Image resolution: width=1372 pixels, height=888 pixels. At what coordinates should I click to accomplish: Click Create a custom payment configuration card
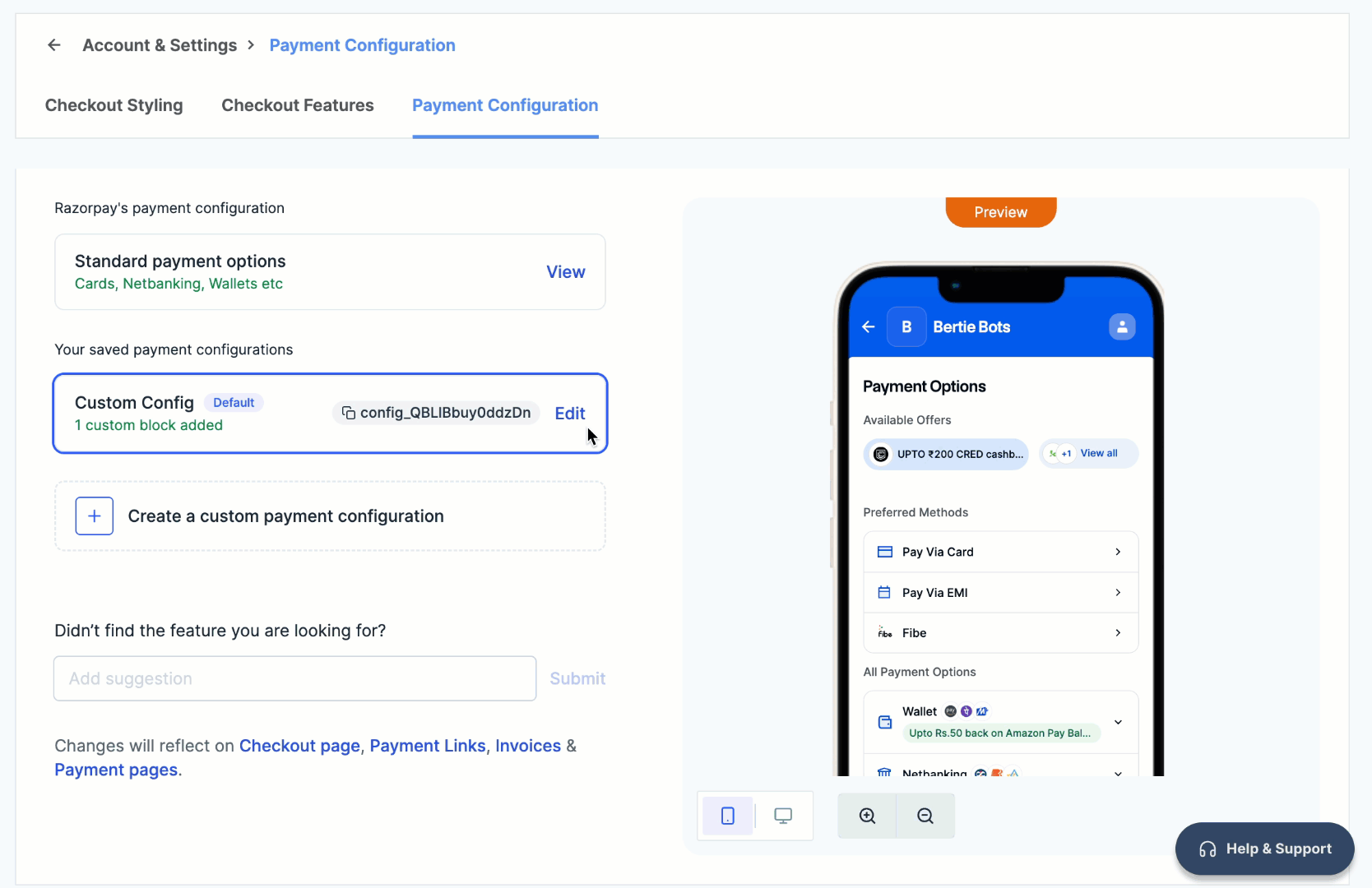330,516
